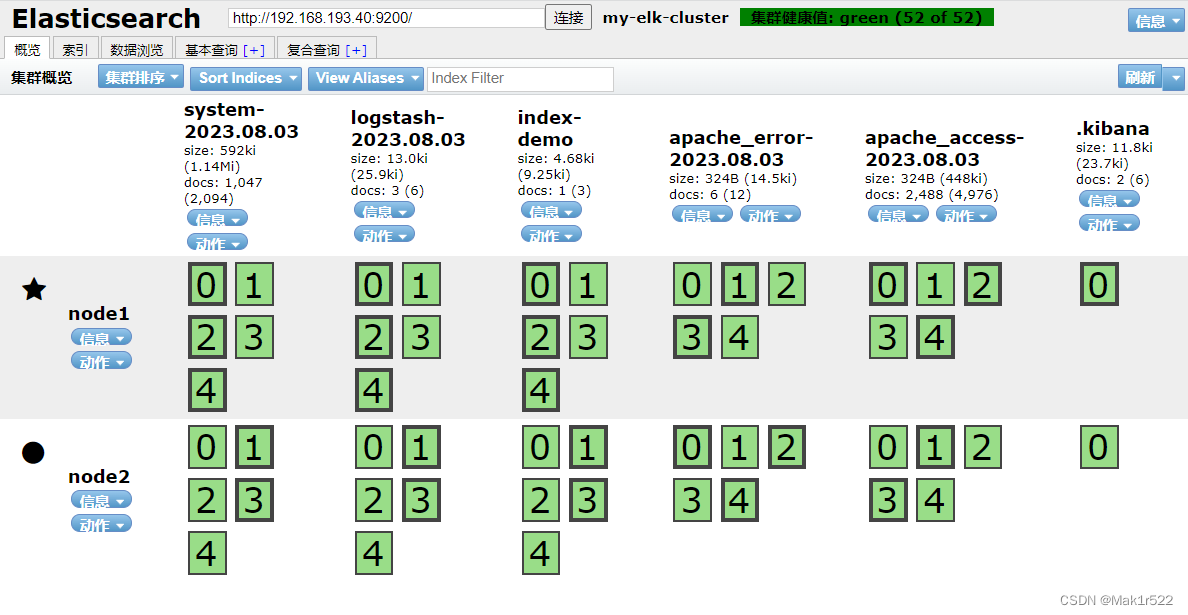Open the Sort Indices dropdown

coord(246,78)
